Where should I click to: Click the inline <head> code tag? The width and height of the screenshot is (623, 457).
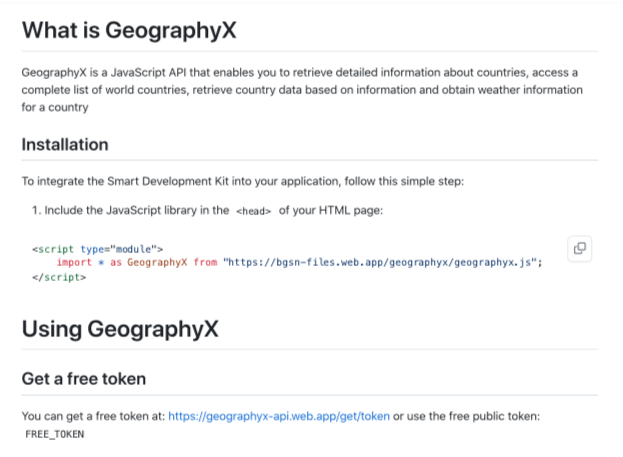pos(253,211)
